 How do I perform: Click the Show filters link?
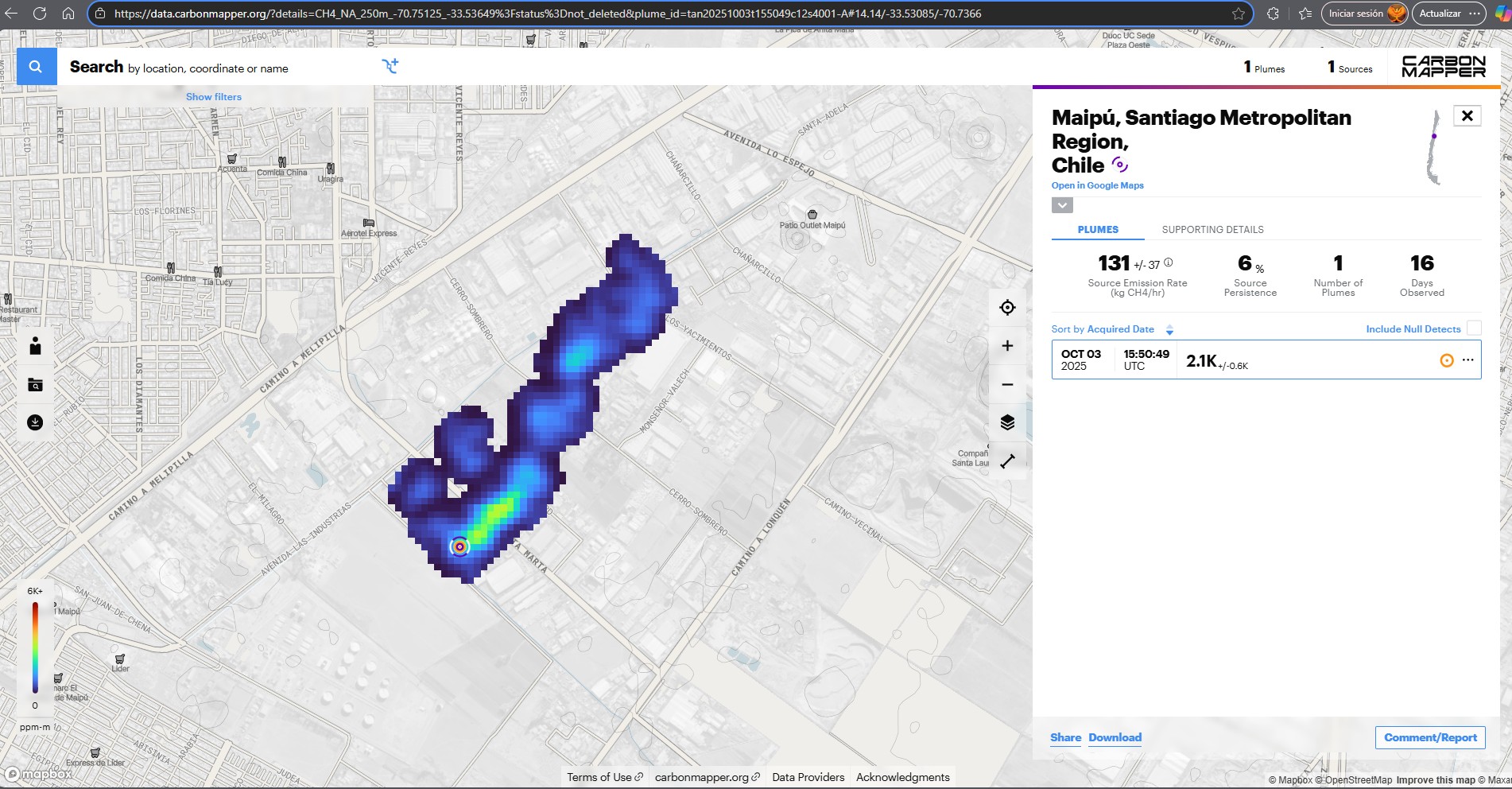coord(214,97)
